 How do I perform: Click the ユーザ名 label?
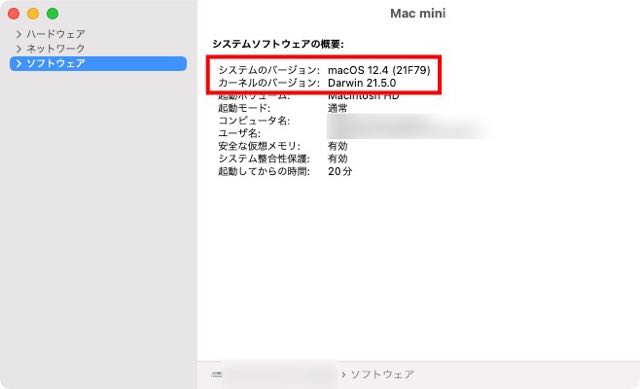(239, 133)
